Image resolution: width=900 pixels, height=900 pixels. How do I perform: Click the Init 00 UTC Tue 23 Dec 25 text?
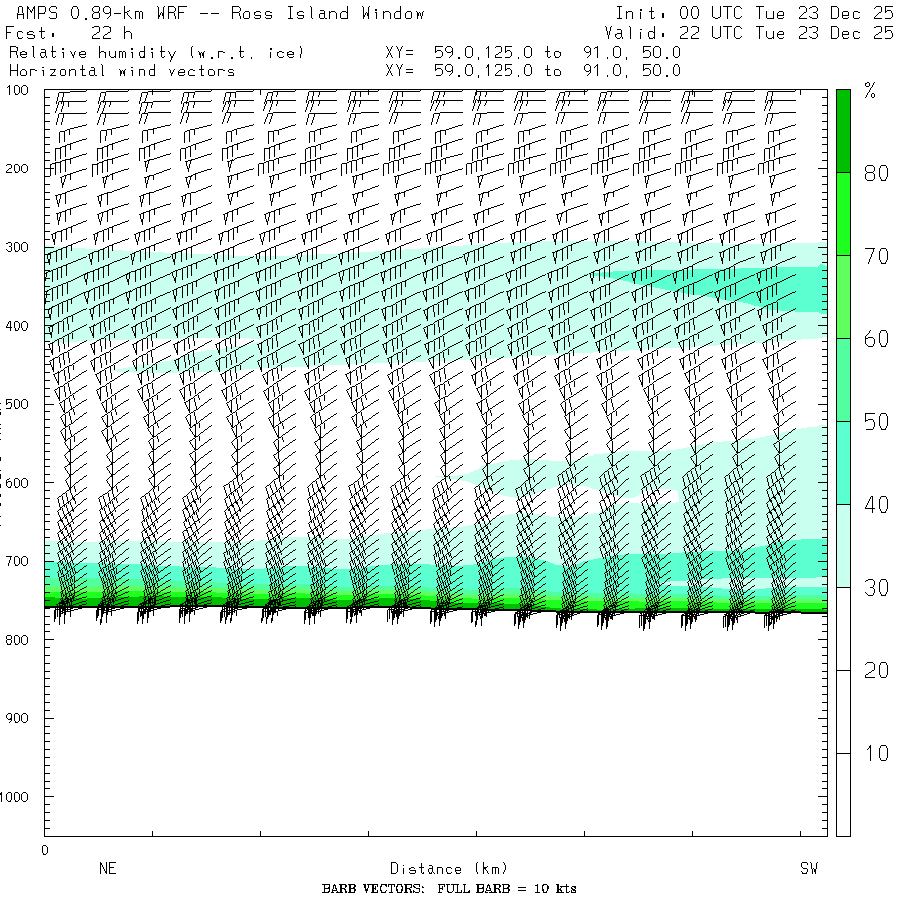coord(754,14)
